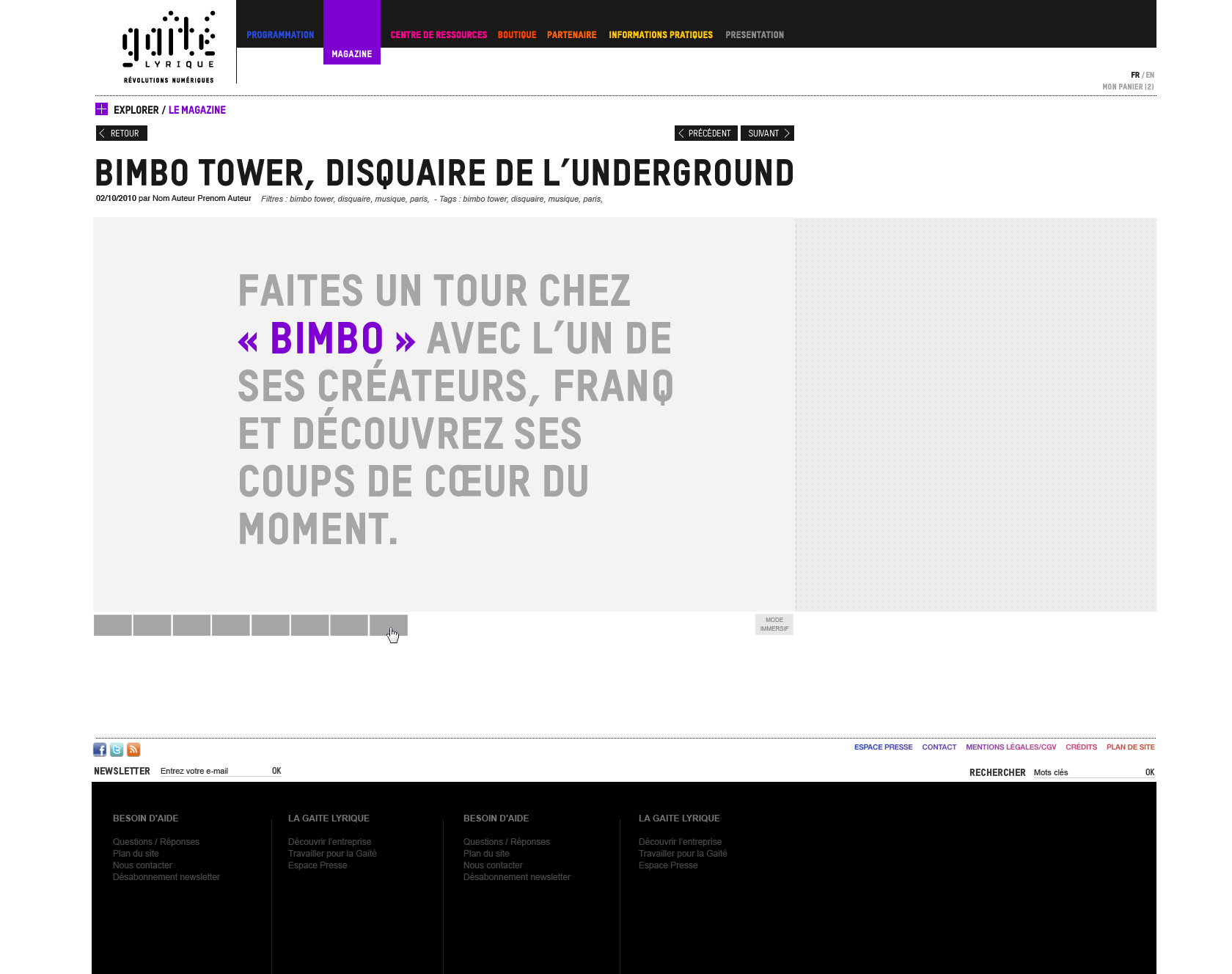
Task: Click first Questions / Réponses footer link
Action: [156, 842]
